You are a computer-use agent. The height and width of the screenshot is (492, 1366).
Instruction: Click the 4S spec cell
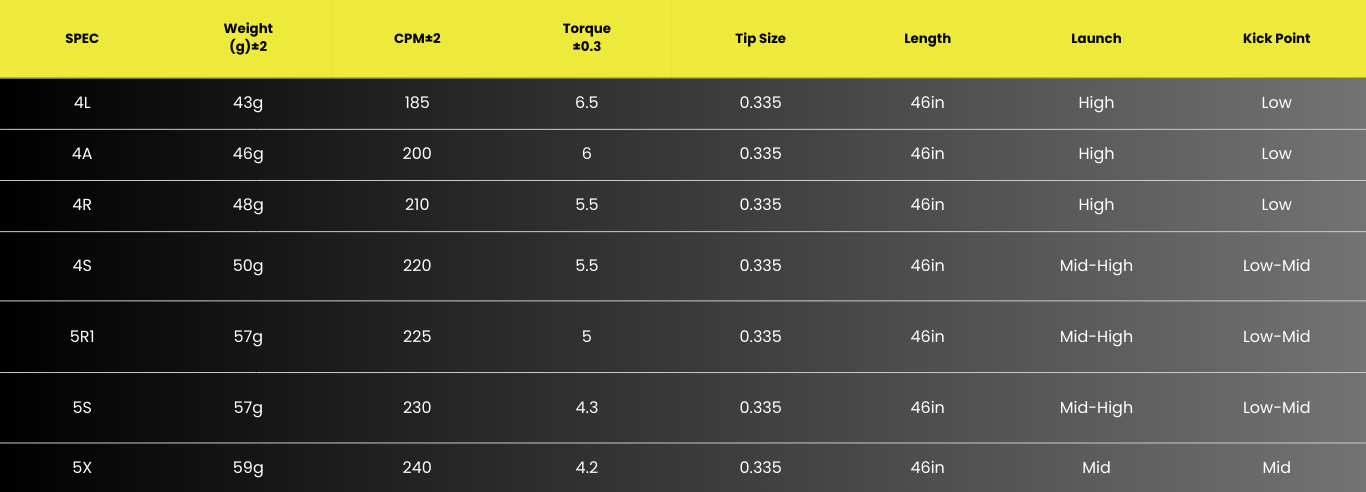click(82, 266)
